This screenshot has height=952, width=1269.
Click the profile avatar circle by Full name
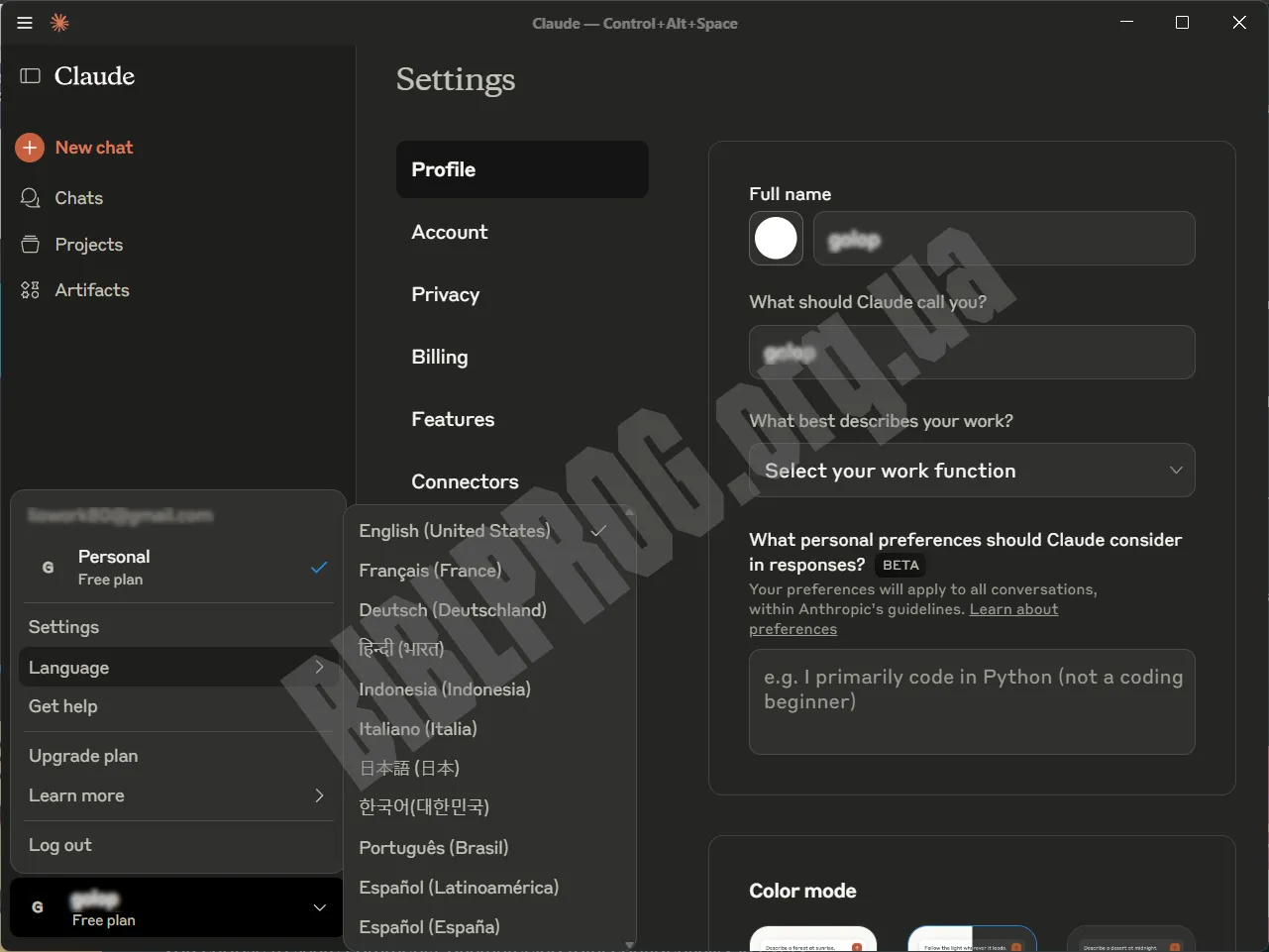pyautogui.click(x=776, y=239)
